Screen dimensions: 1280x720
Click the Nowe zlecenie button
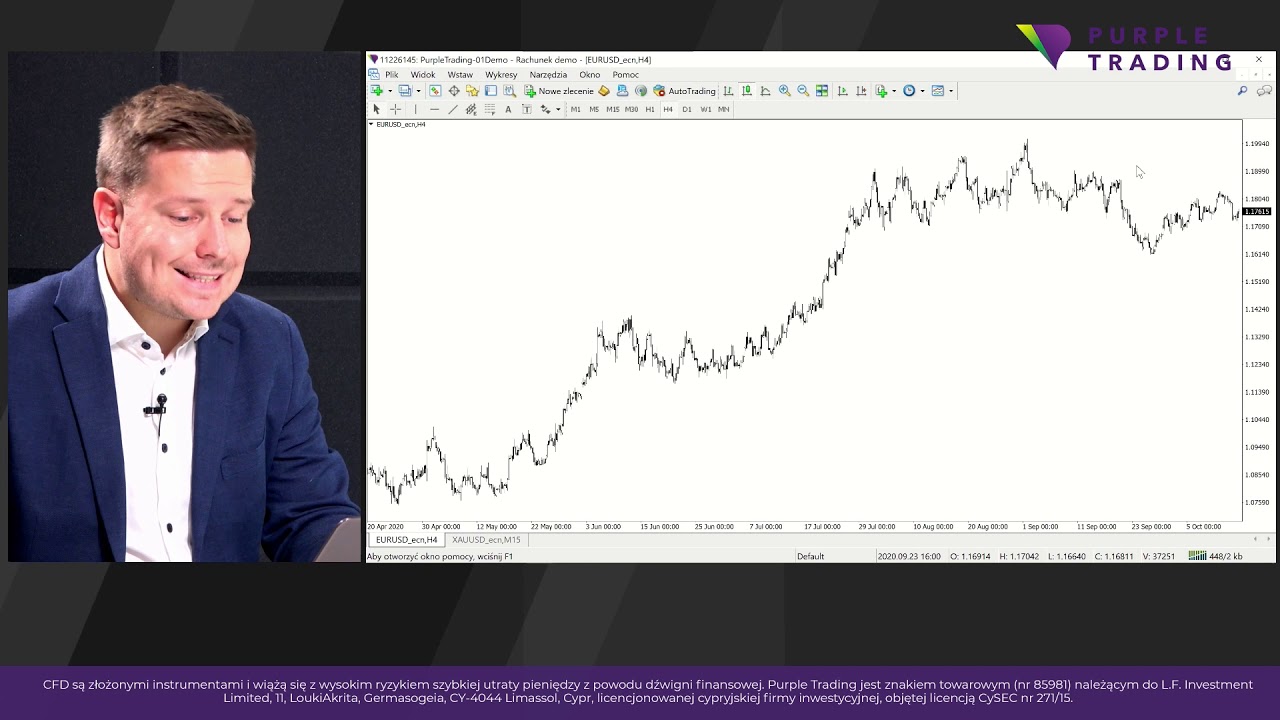[x=559, y=91]
